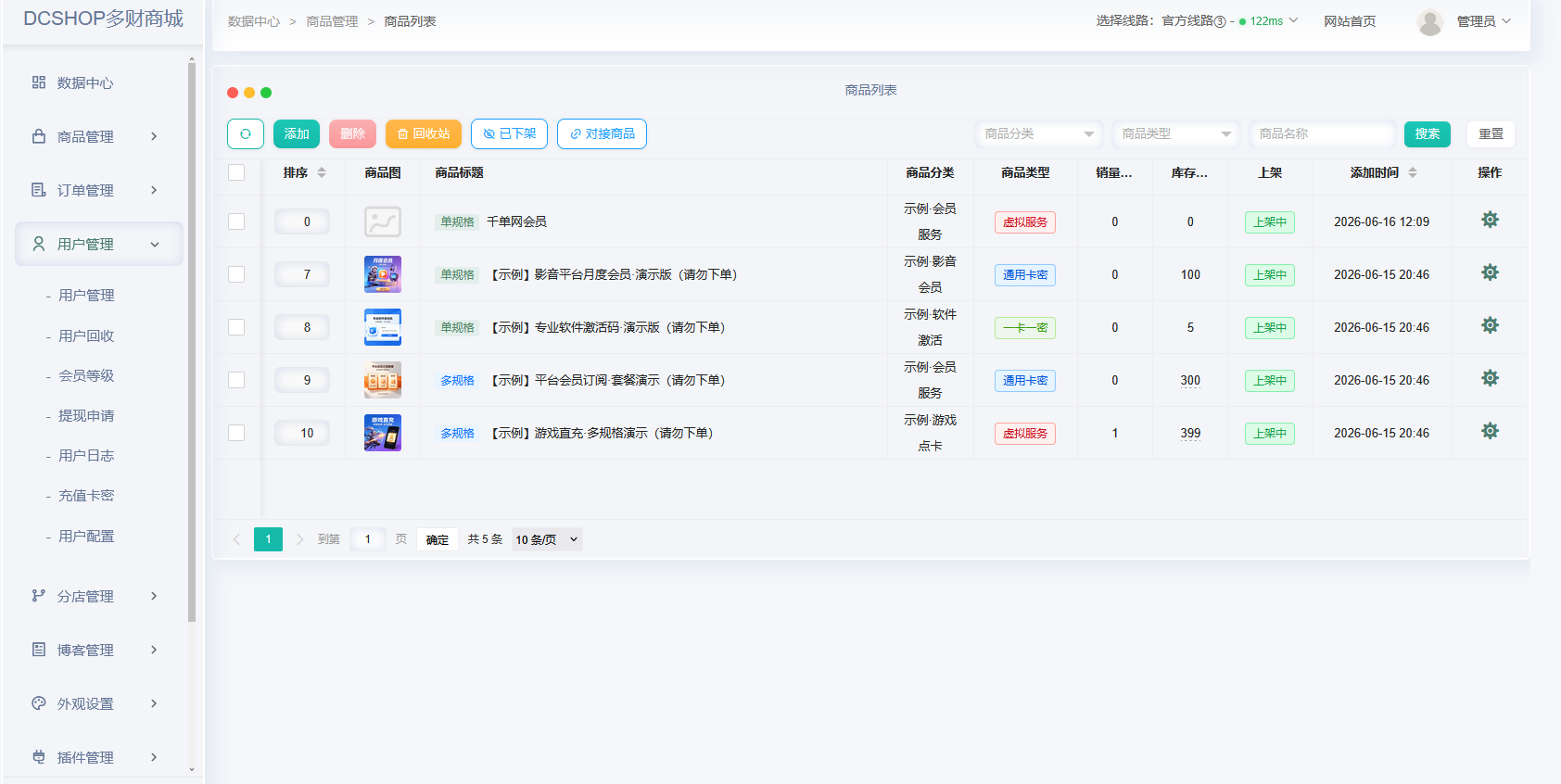Click the 网站首页 link
Viewport: 1561px width, 784px height.
tap(1350, 21)
